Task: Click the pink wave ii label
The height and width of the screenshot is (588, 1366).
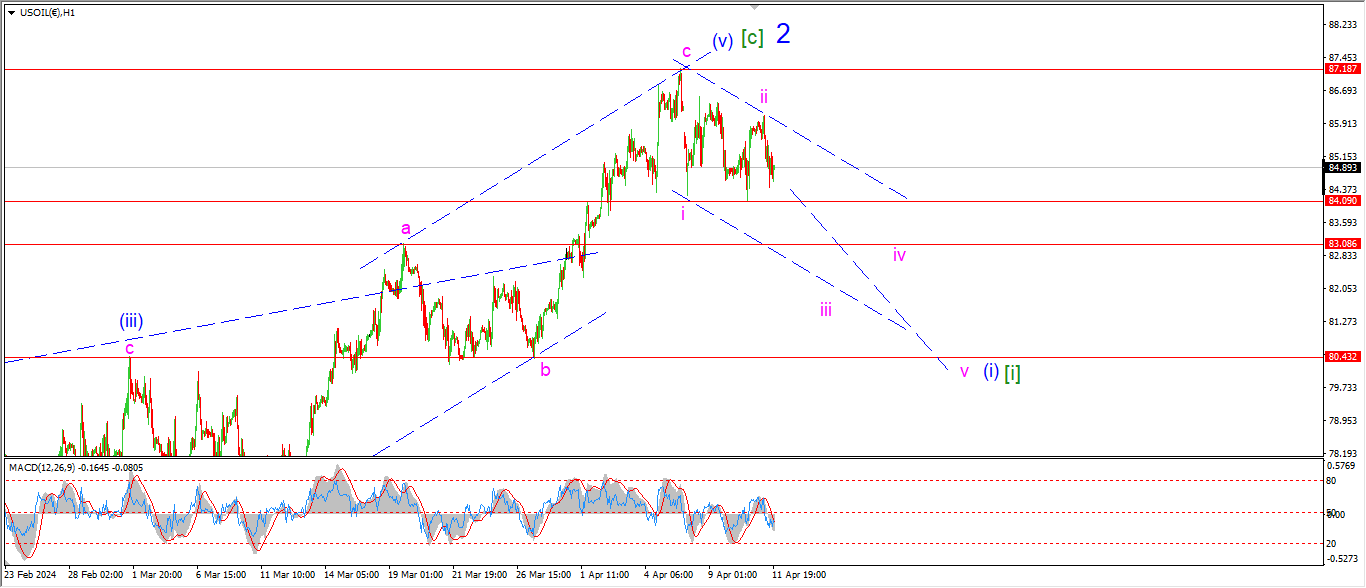Action: coord(763,96)
